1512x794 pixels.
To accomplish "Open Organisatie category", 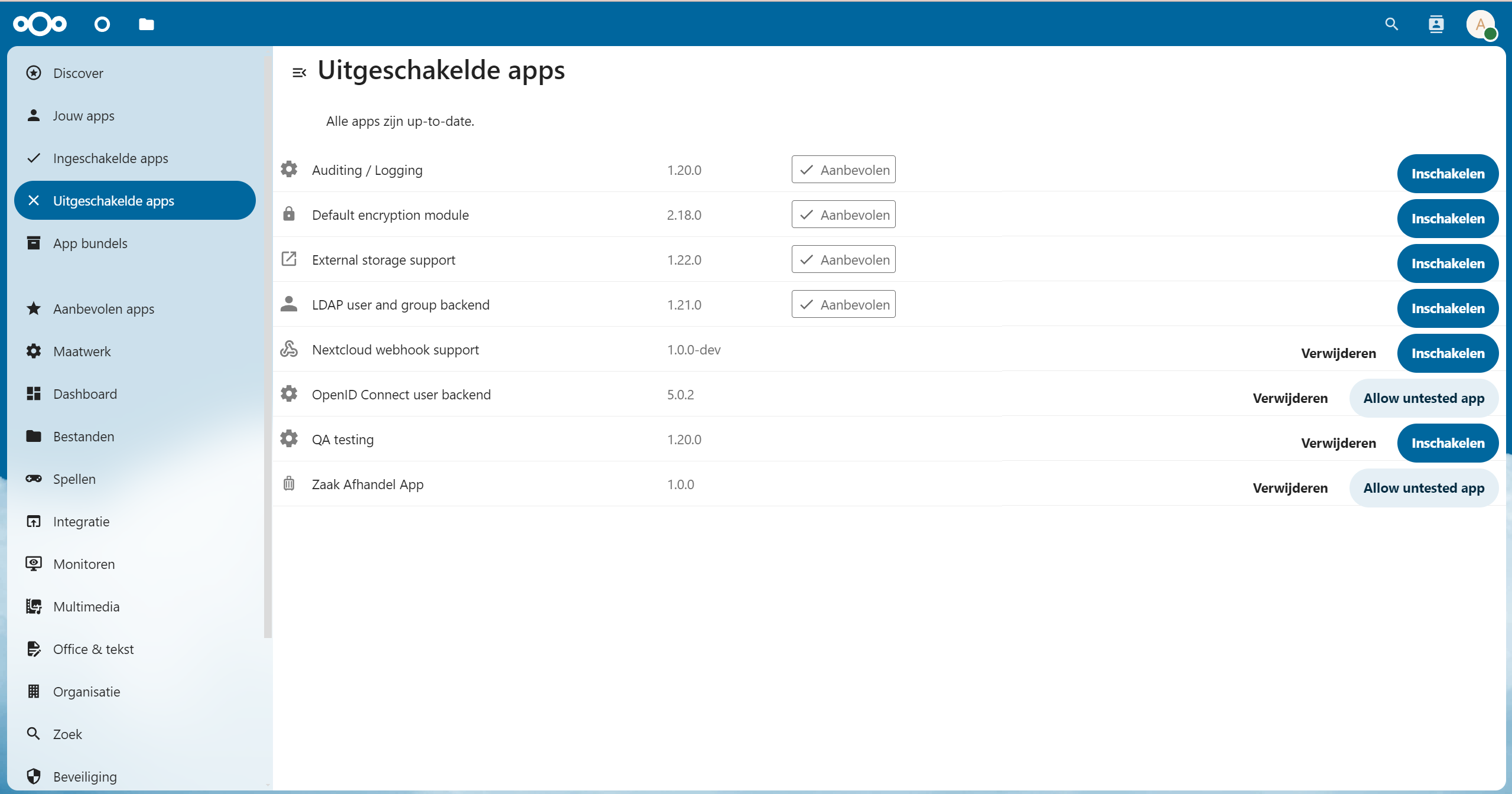I will tap(135, 692).
